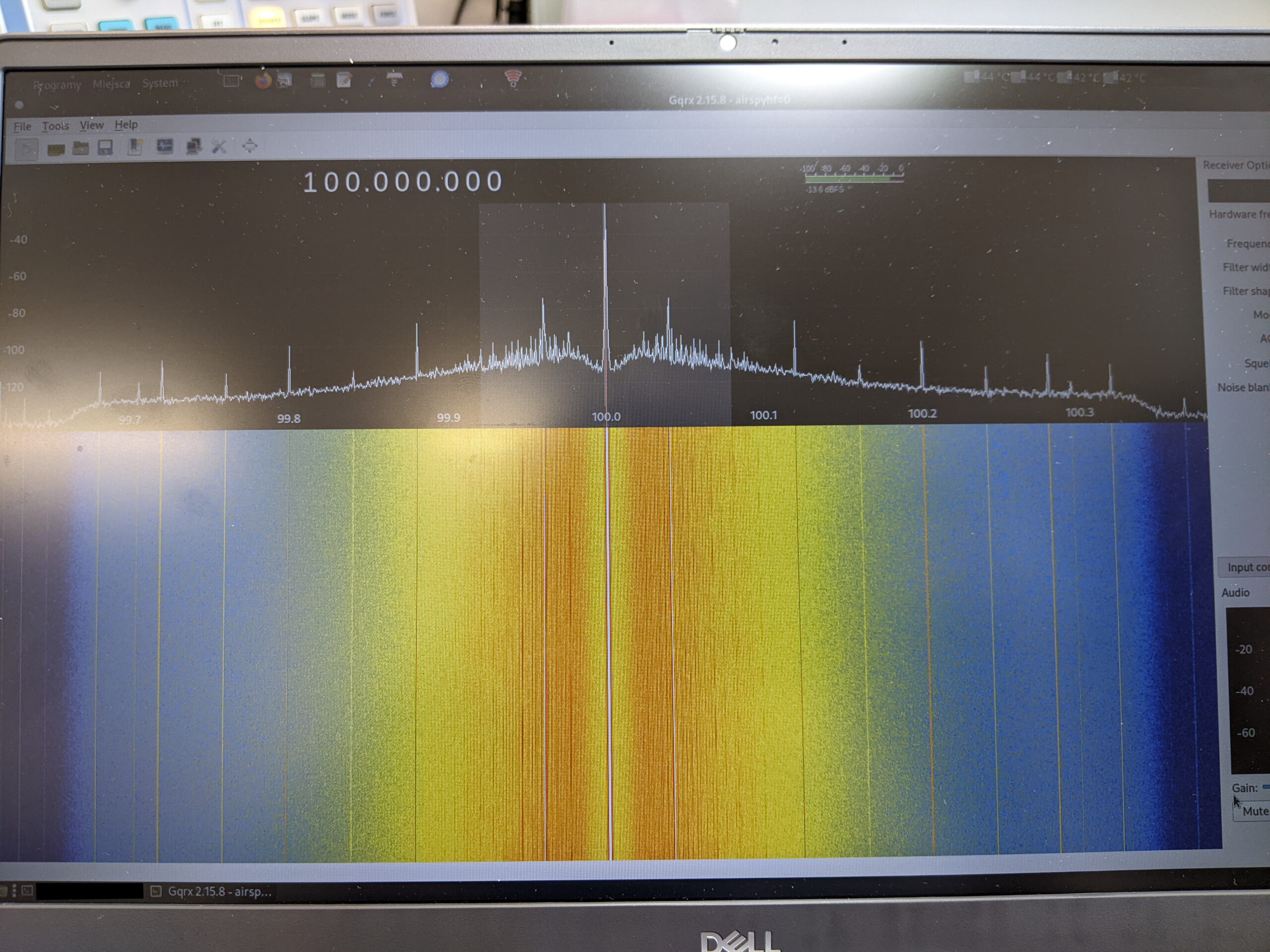This screenshot has width=1270, height=952.
Task: Open the Help menu
Action: pos(126,124)
